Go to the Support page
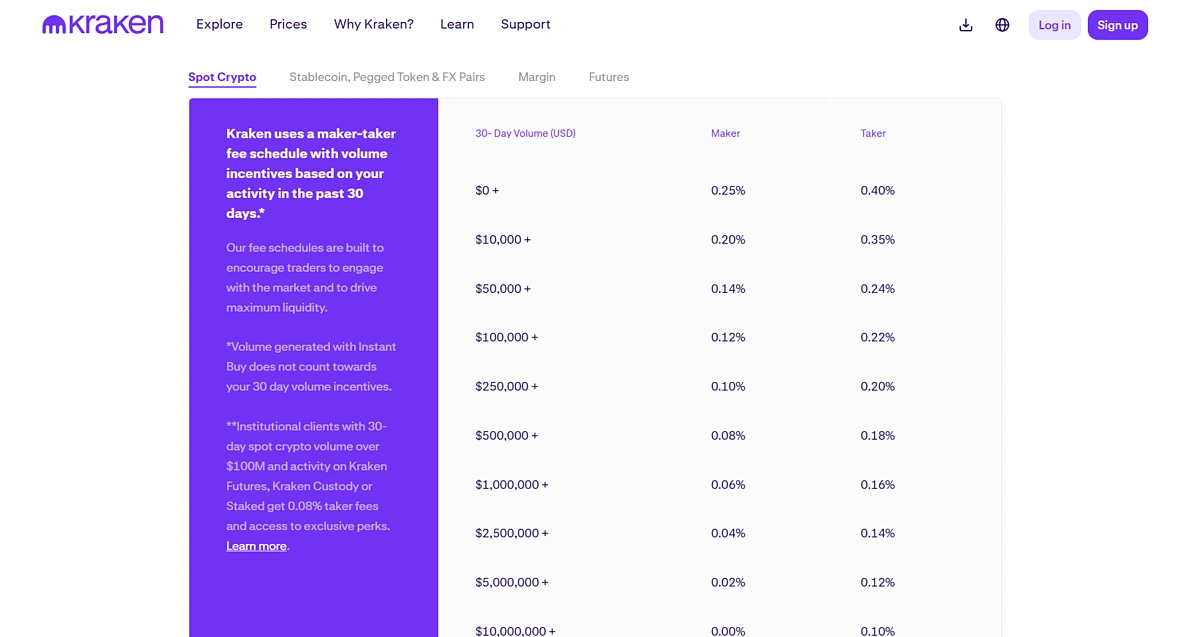Viewport: 1200px width, 637px height. click(525, 24)
